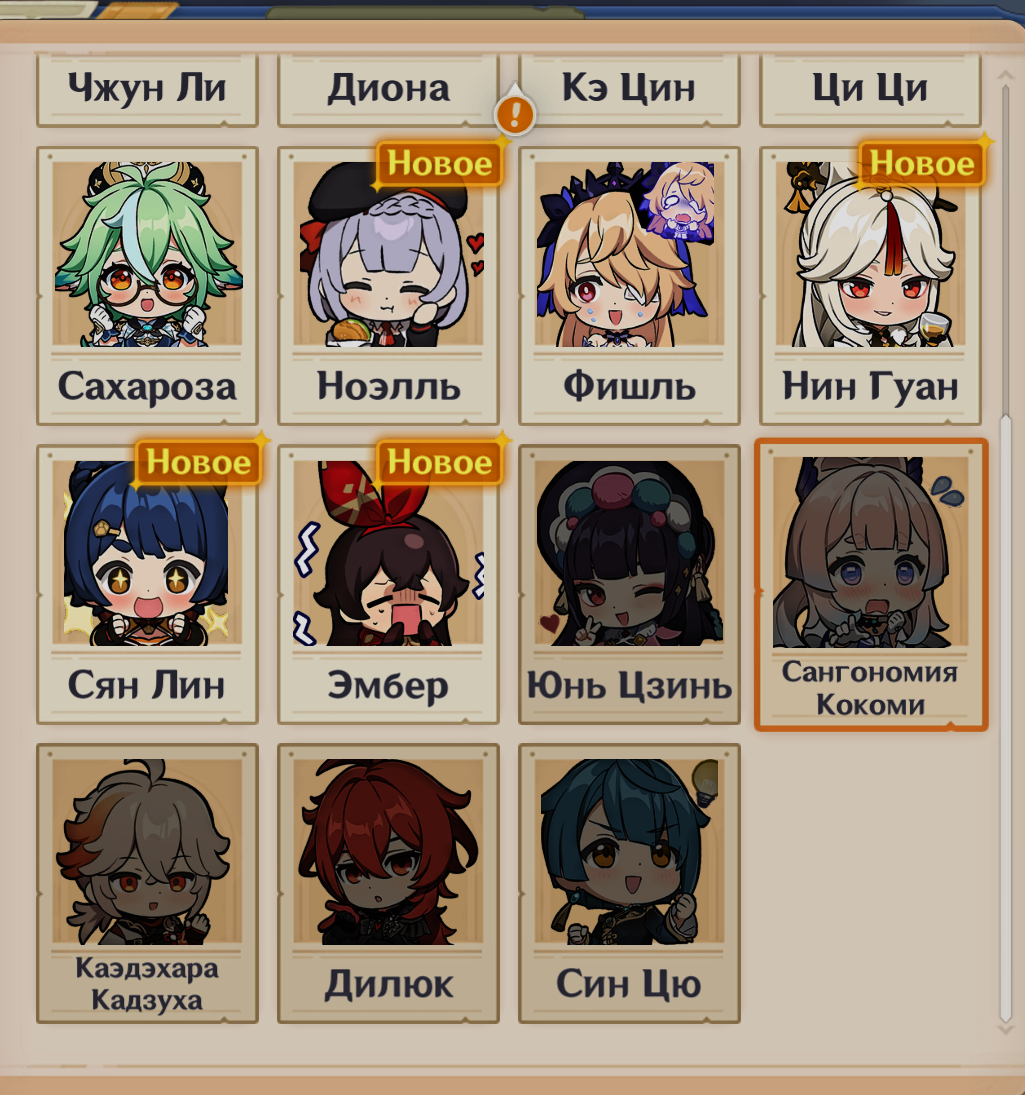This screenshot has height=1095, width=1025.
Task: Click the Новое badge on Нин Гуан
Action: pyautogui.click(x=922, y=164)
